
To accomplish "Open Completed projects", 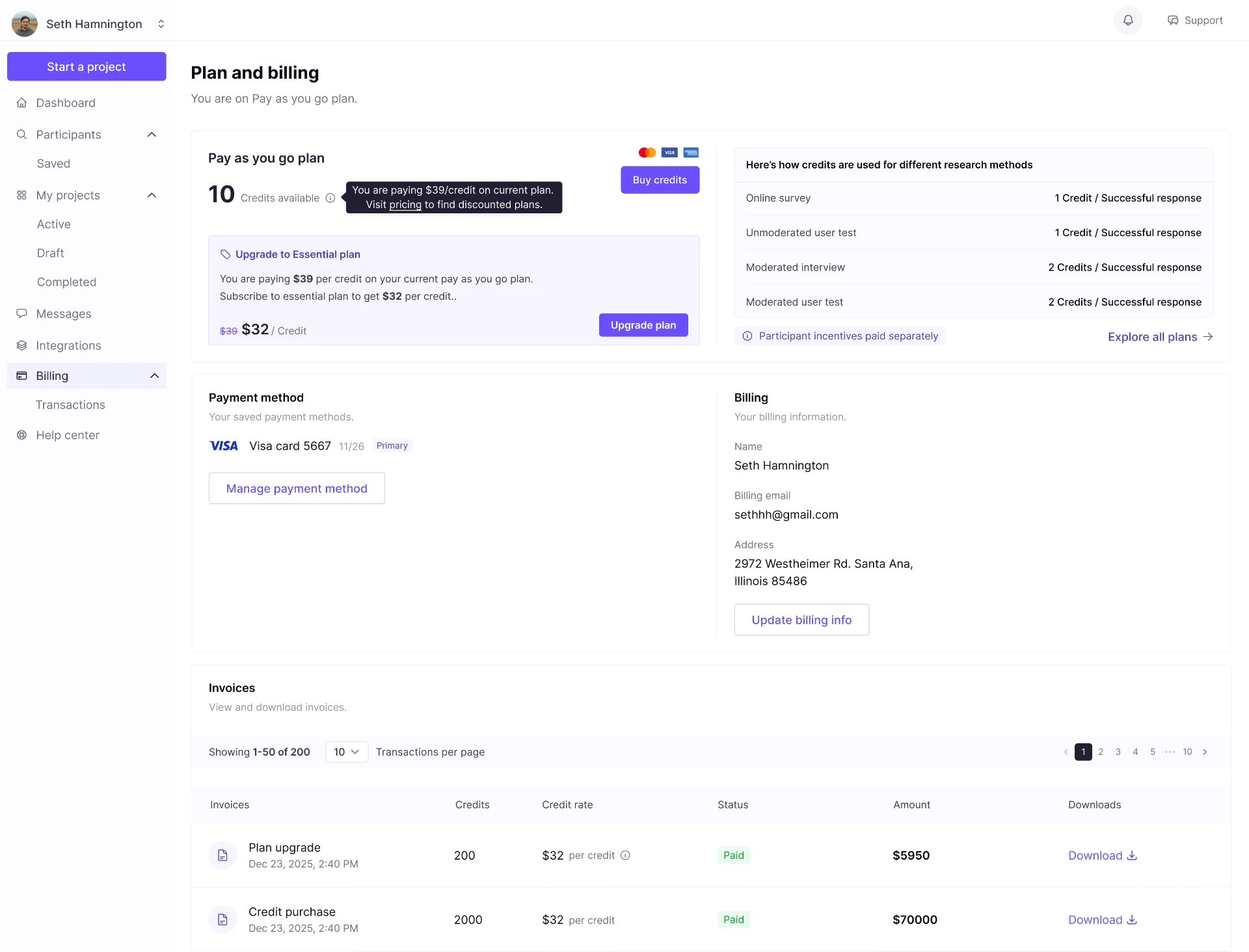I will click(x=66, y=282).
